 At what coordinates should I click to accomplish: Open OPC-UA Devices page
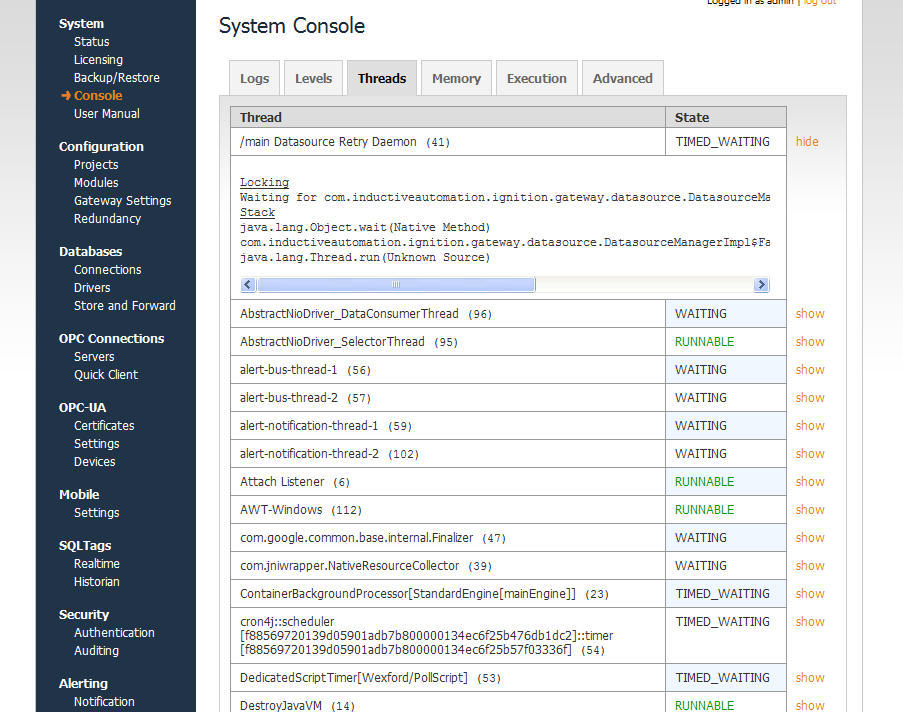pos(94,461)
